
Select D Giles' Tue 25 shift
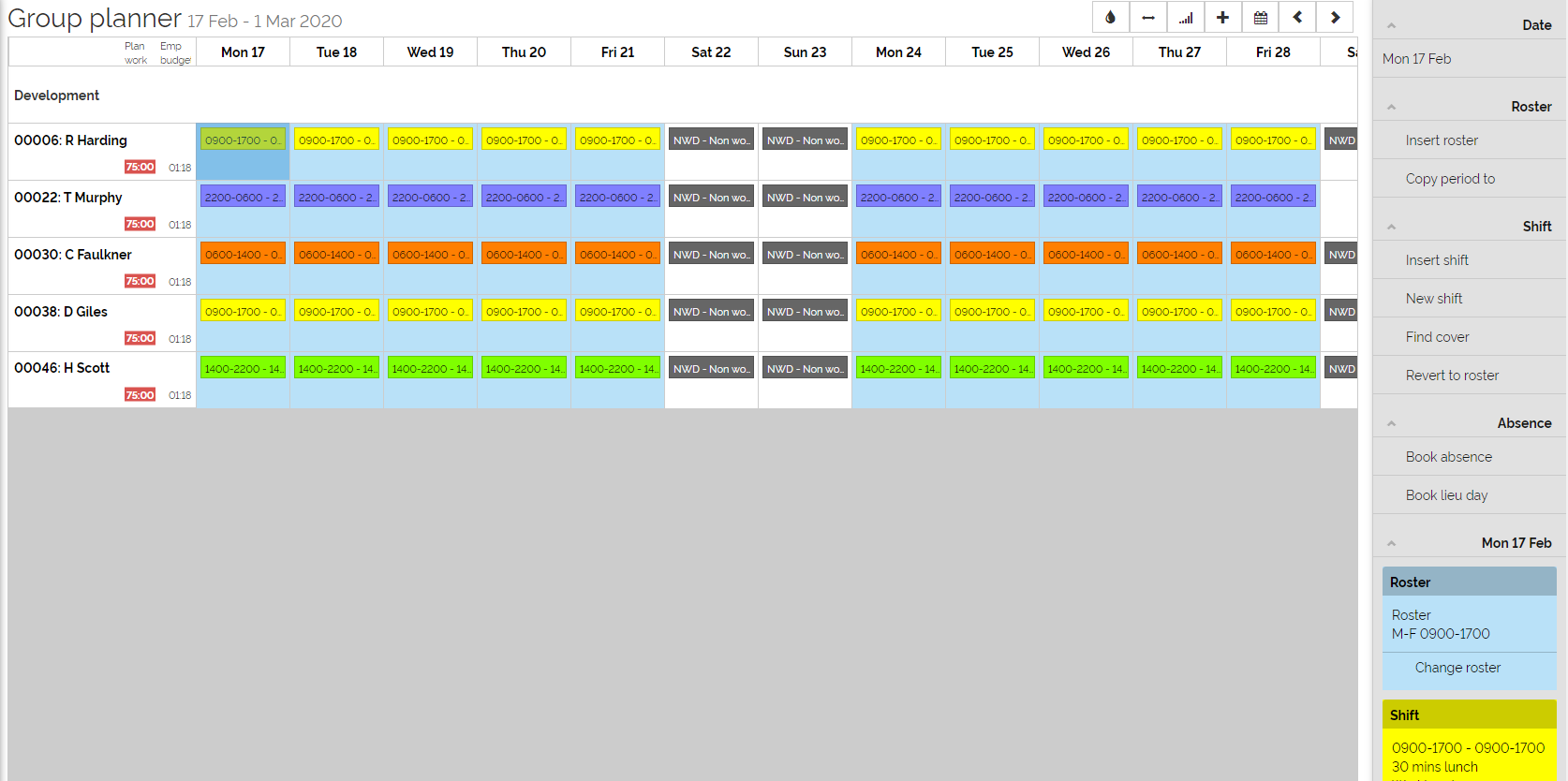click(x=992, y=312)
